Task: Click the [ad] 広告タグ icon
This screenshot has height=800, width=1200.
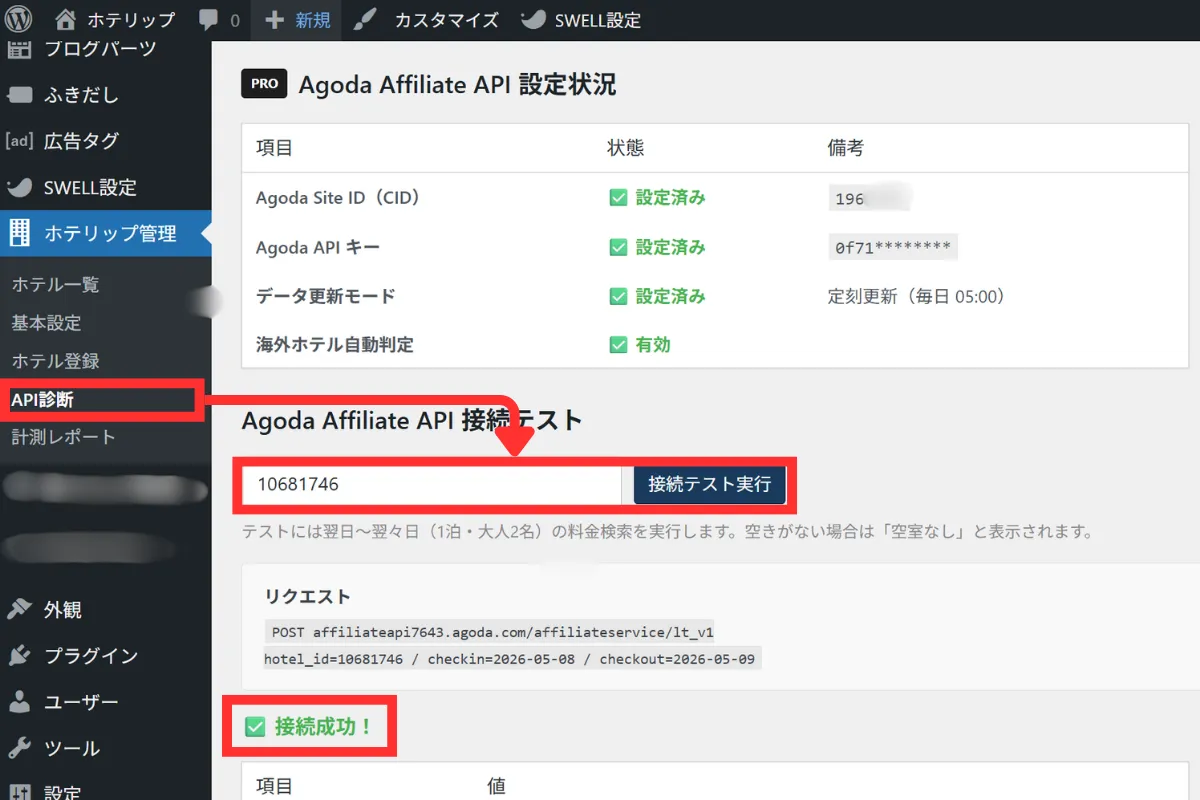Action: 20,141
